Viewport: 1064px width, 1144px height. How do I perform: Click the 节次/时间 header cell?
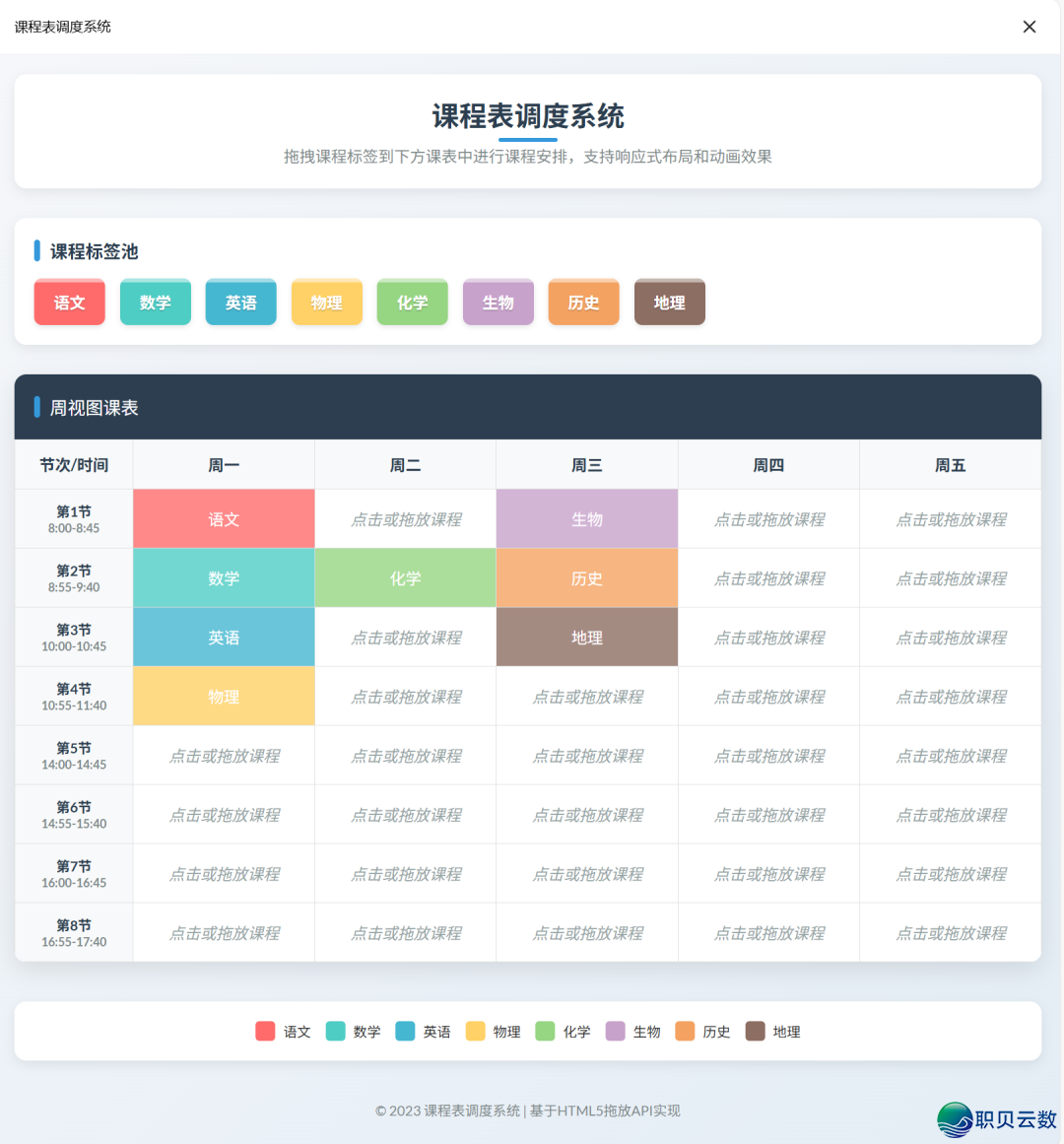click(x=74, y=465)
